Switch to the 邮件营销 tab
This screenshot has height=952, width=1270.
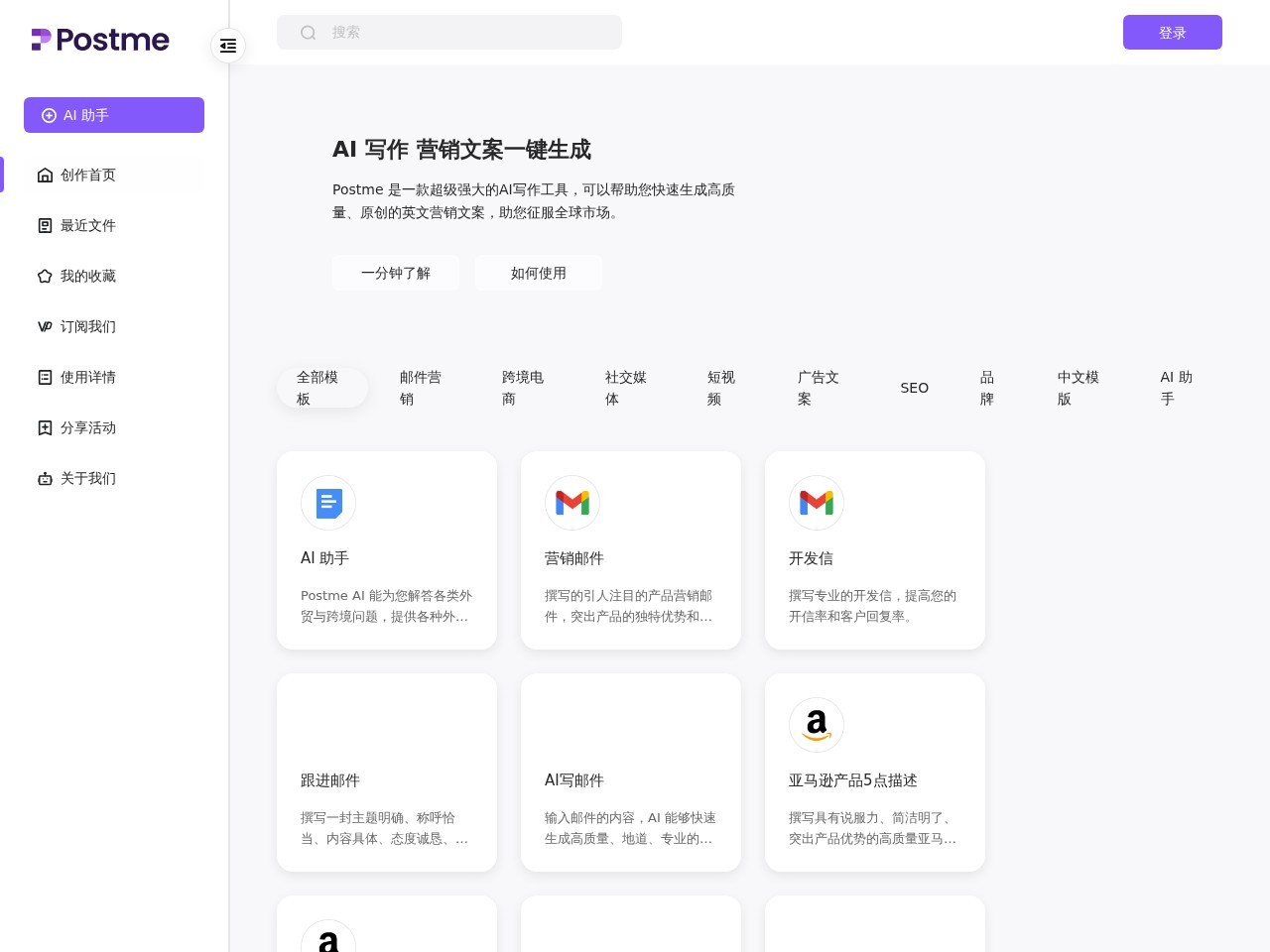[421, 388]
